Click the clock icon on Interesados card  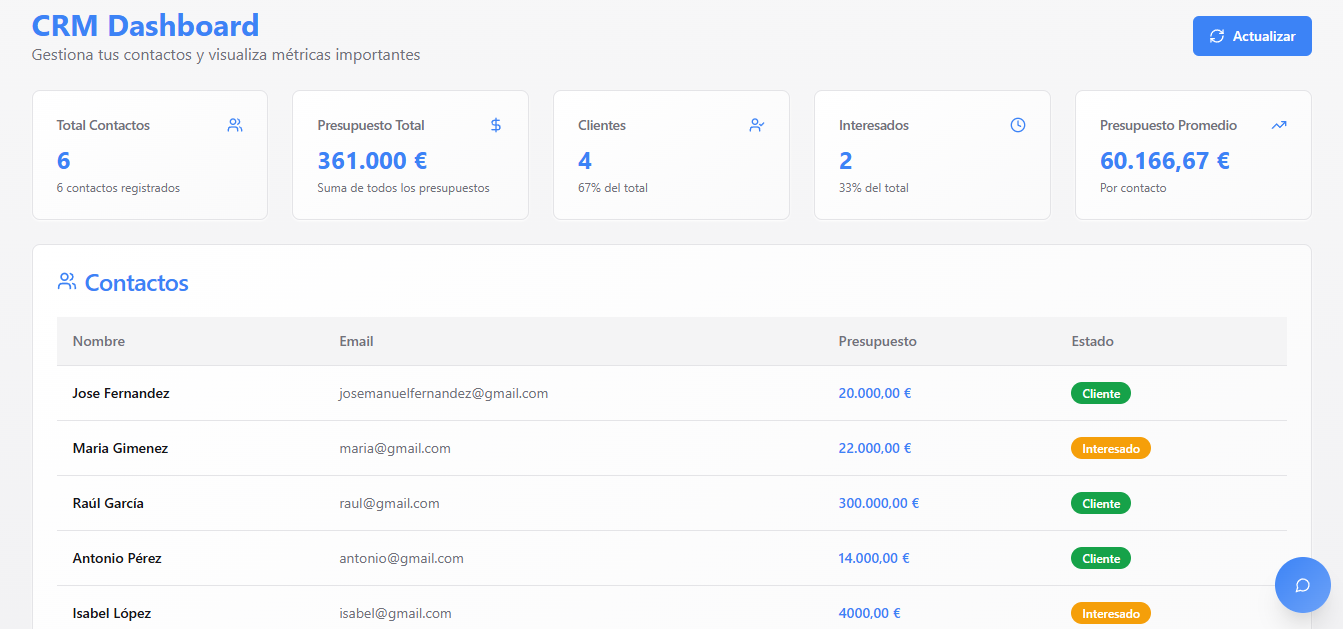pos(1018,125)
